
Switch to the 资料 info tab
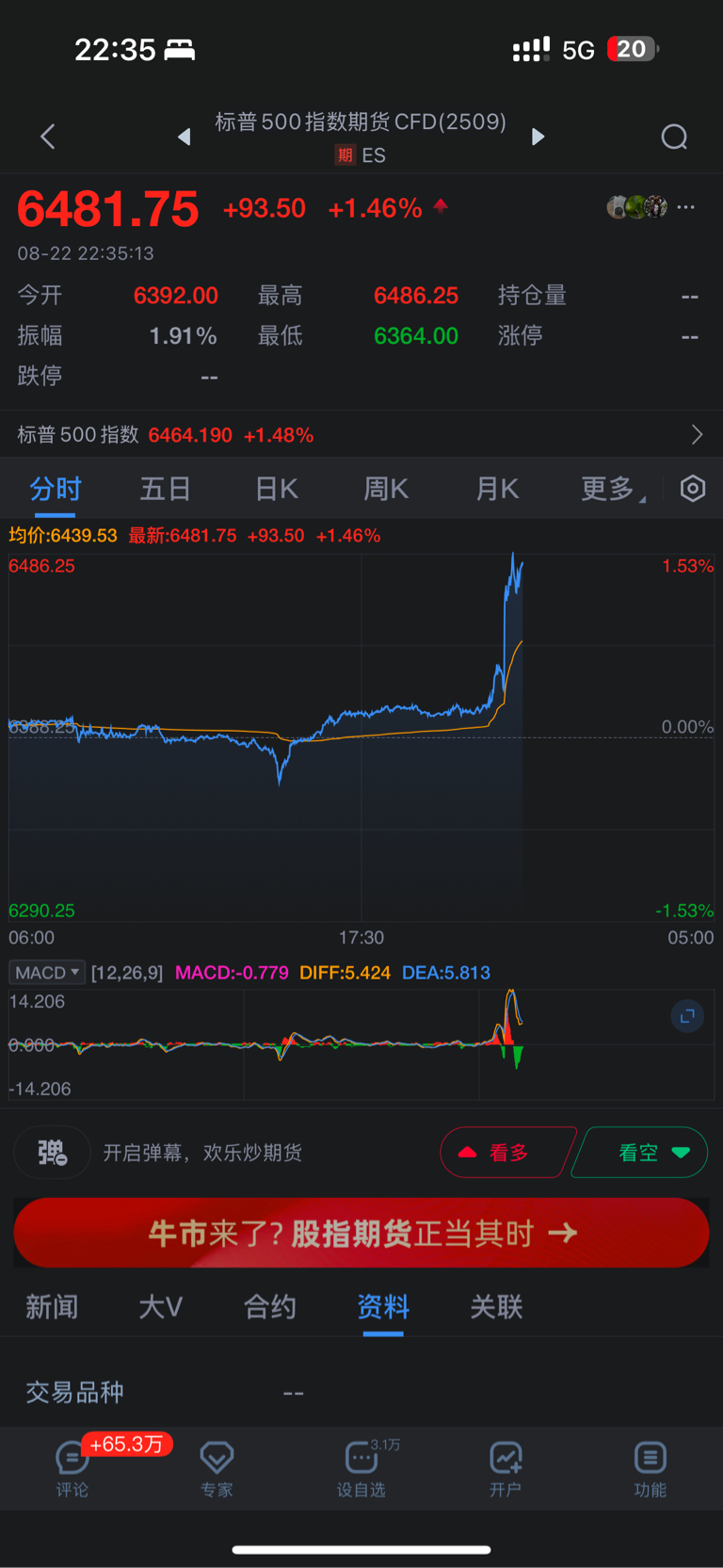tap(383, 1307)
